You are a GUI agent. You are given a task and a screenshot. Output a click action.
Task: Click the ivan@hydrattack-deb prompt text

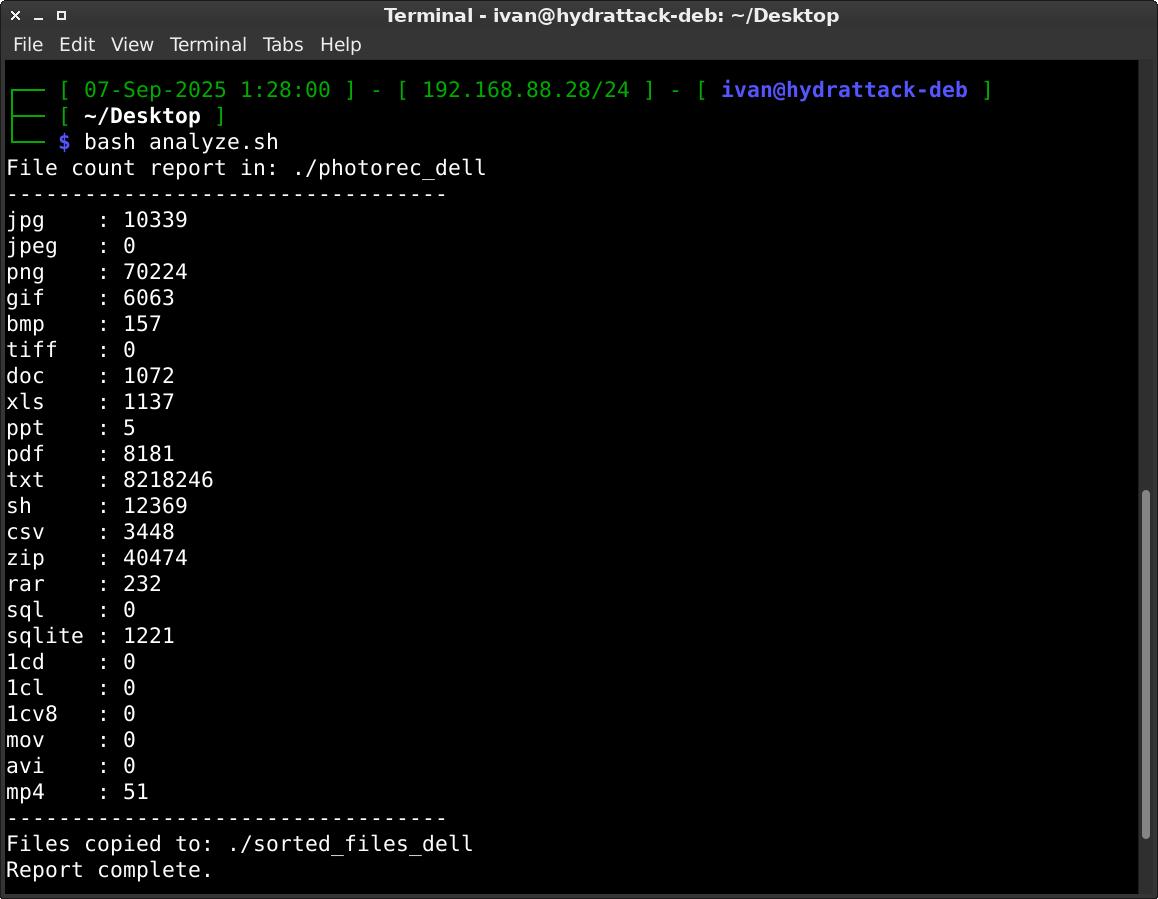coord(844,90)
